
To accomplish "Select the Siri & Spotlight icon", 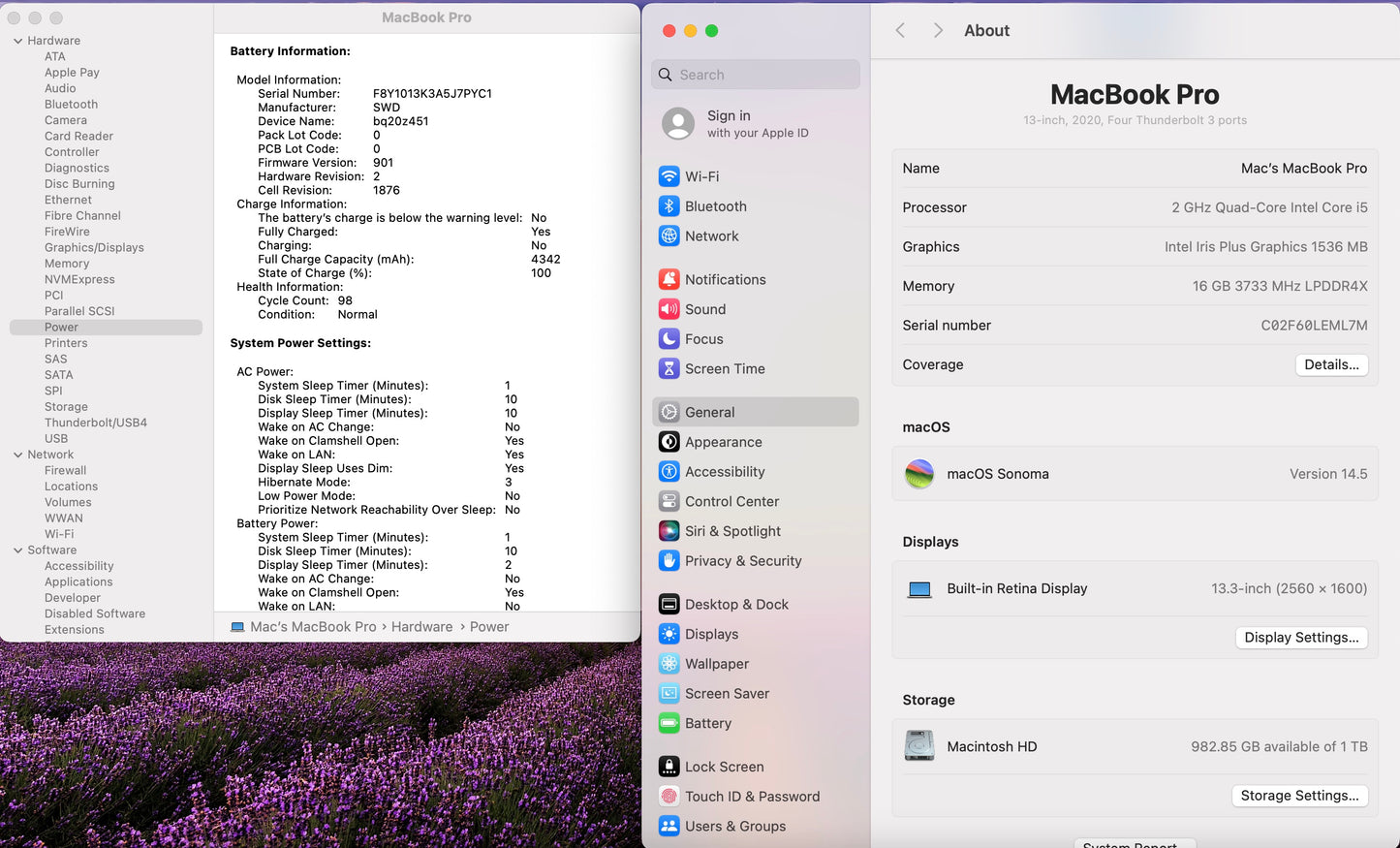I will tap(669, 531).
